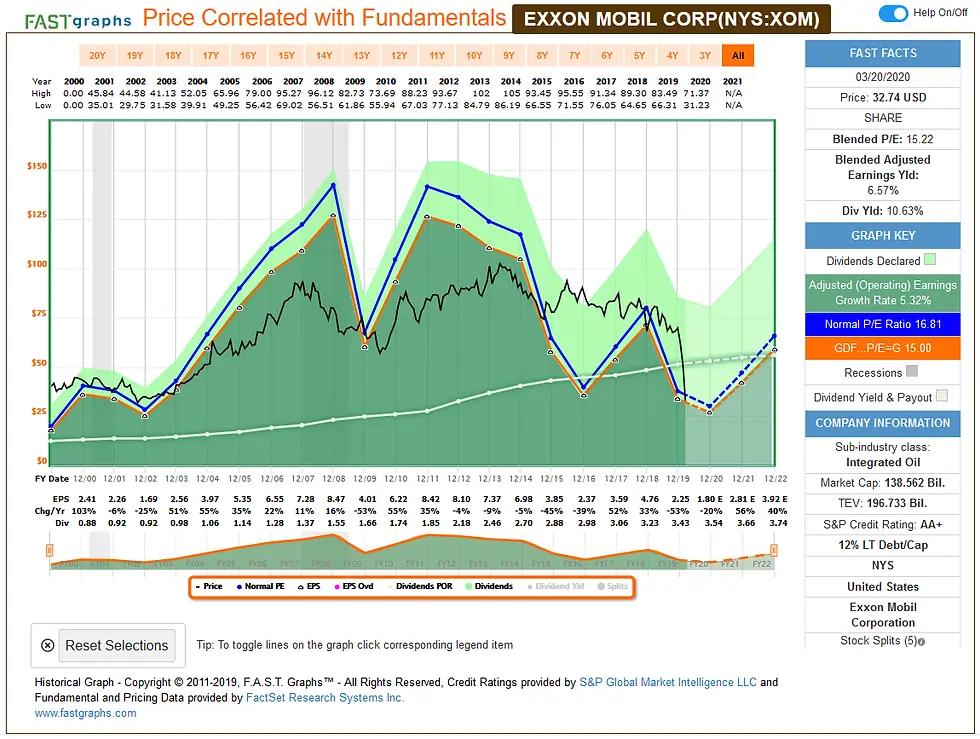Select the 15Y time range tab
The width and height of the screenshot is (980, 739).
286,56
